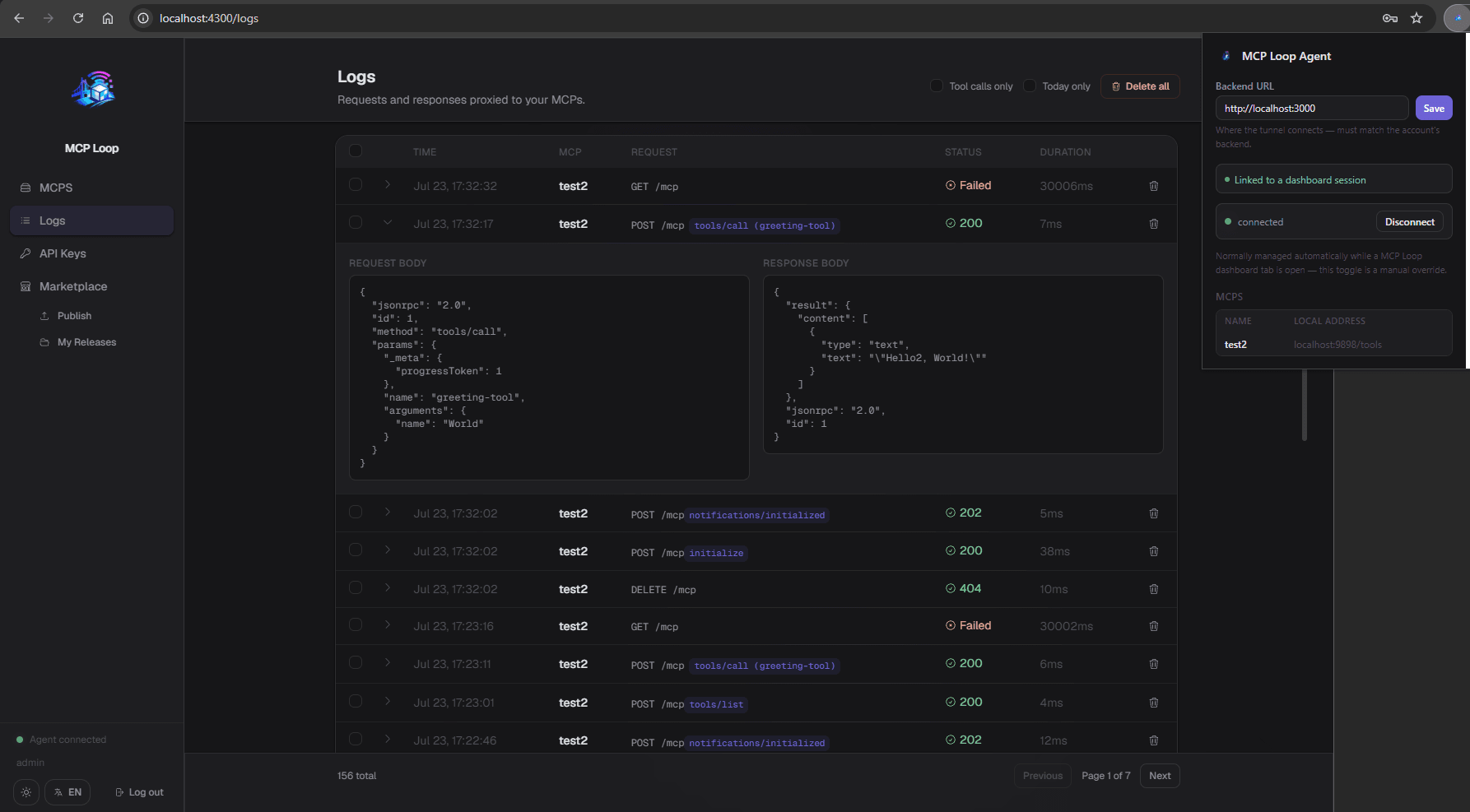Open the Logs sidebar item

pos(91,220)
